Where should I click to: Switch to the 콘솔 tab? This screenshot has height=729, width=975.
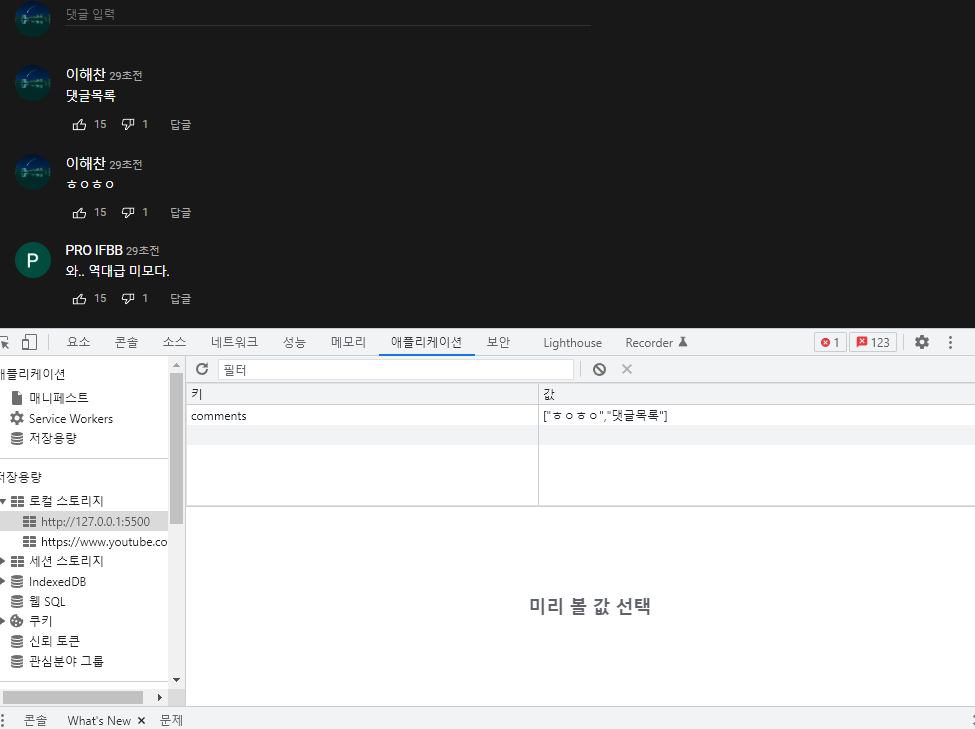tap(126, 342)
